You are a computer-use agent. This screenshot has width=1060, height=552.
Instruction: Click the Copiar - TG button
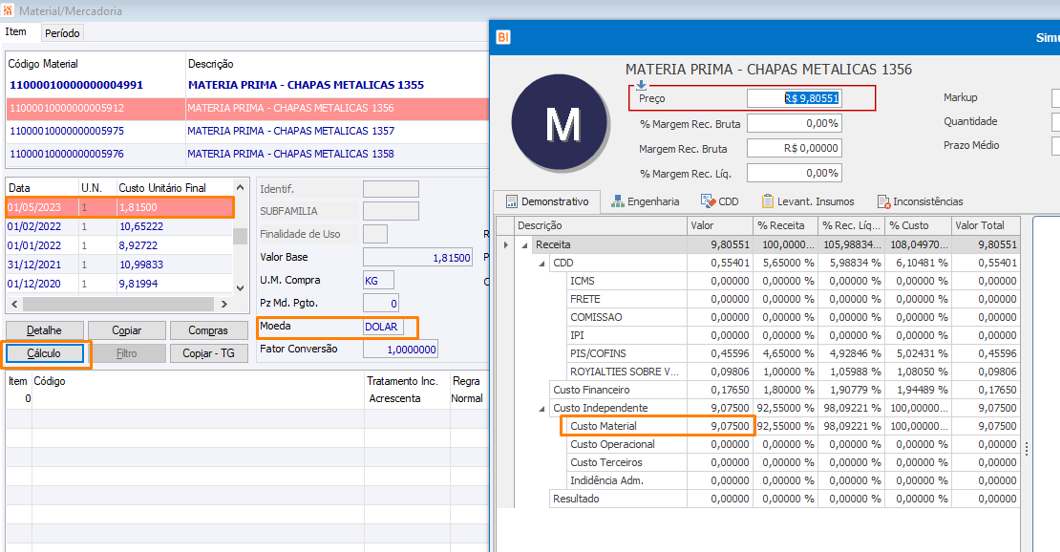click(208, 353)
